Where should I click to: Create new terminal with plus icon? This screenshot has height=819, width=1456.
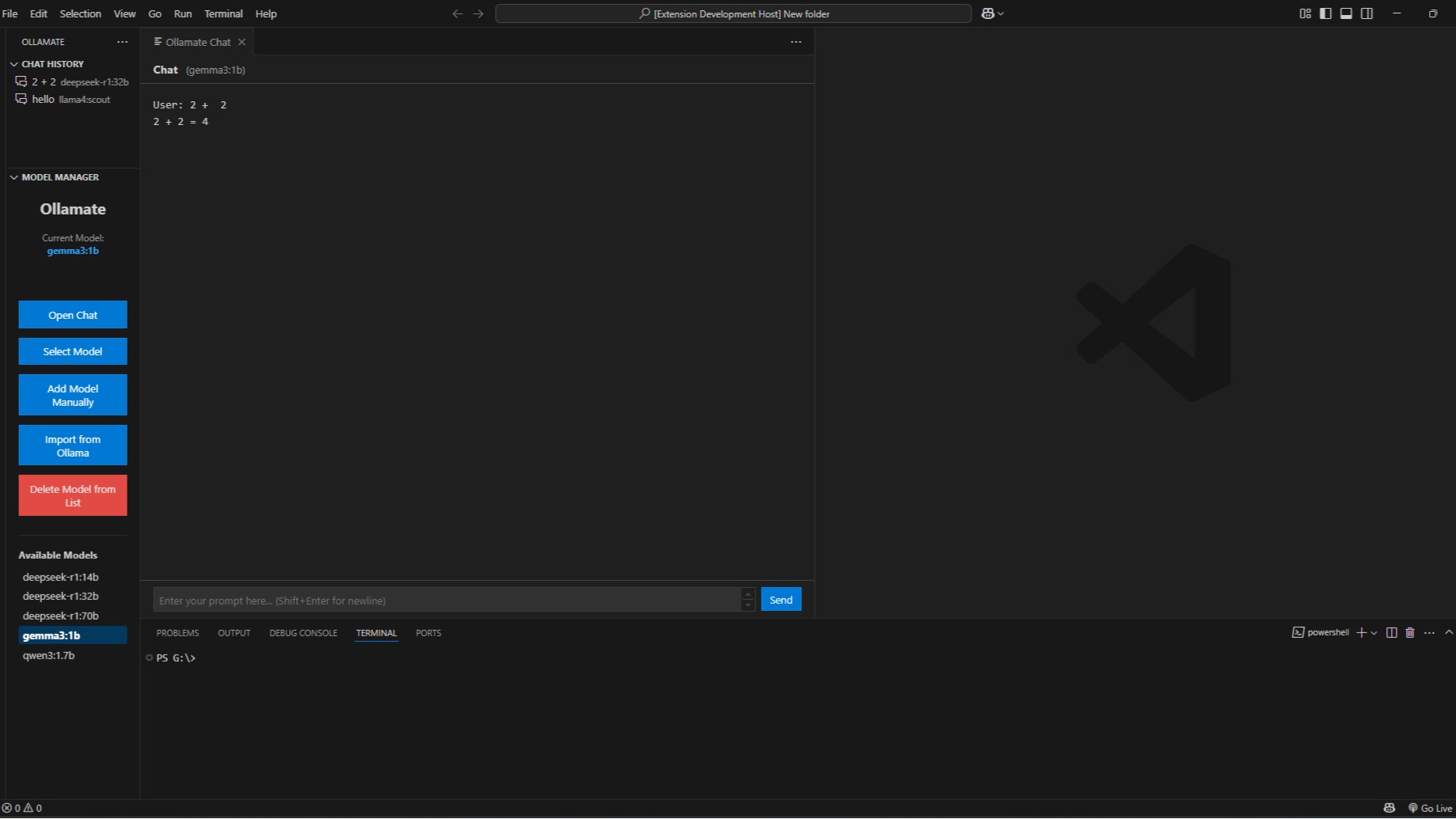point(1362,632)
